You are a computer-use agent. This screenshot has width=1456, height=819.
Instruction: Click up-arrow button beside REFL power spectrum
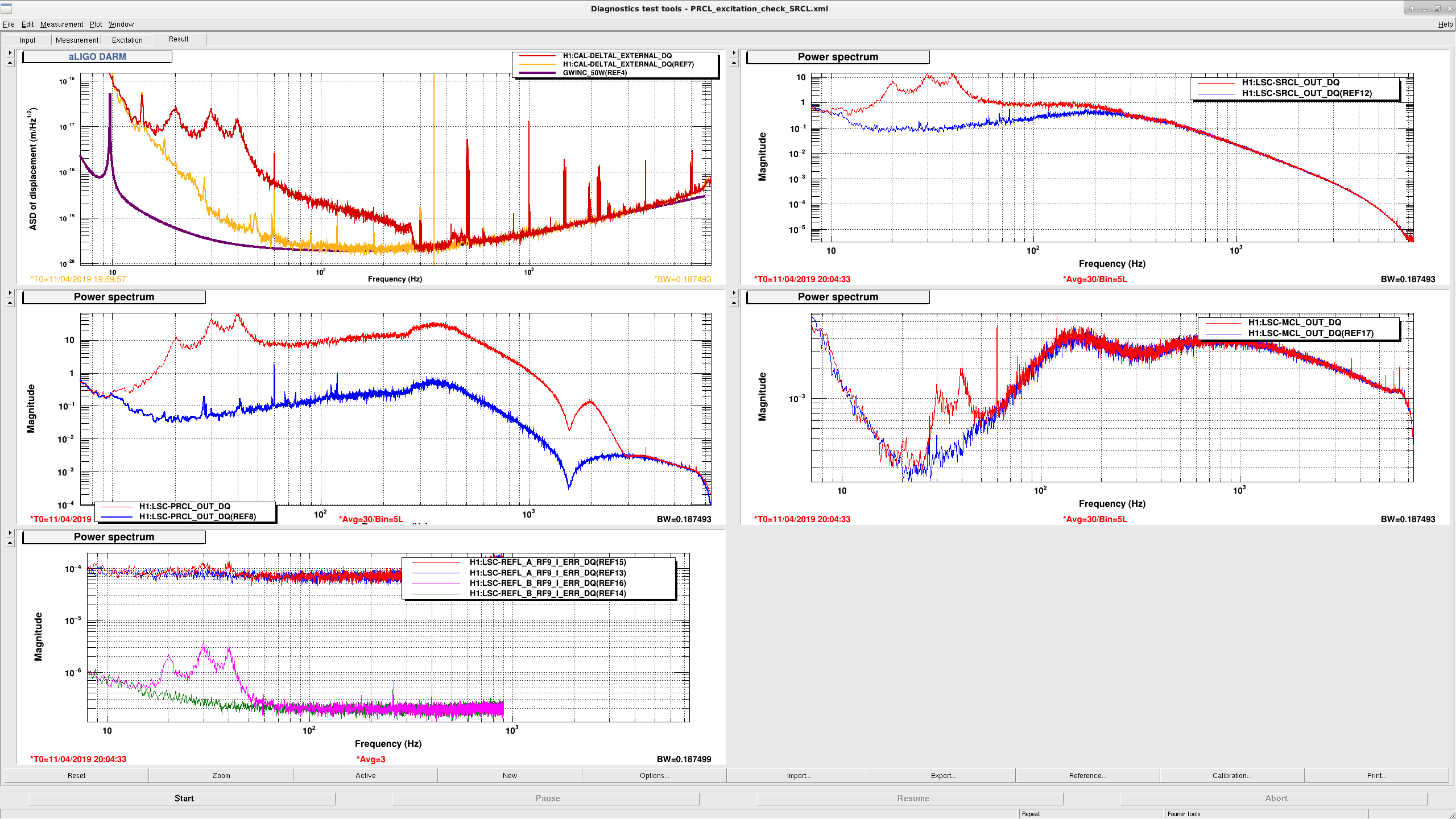click(10, 543)
